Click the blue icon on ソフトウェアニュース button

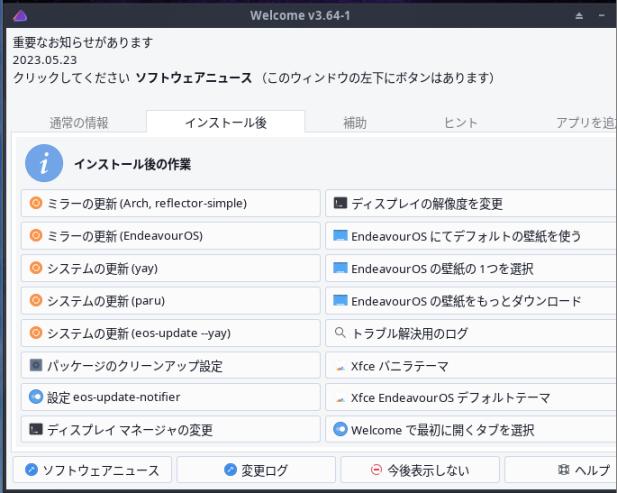(31, 469)
